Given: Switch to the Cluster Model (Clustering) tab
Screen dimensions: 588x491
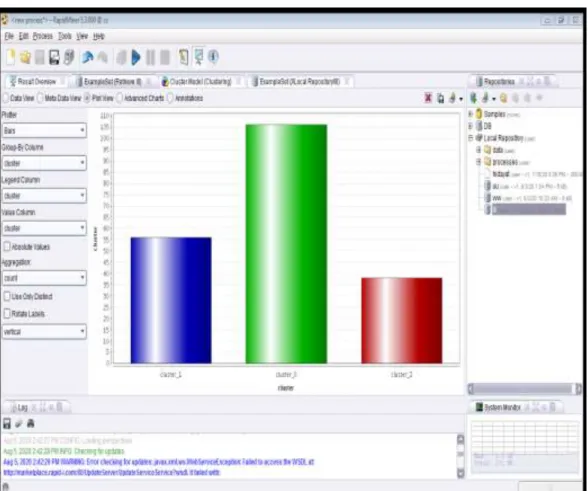Looking at the screenshot, I should (201, 81).
